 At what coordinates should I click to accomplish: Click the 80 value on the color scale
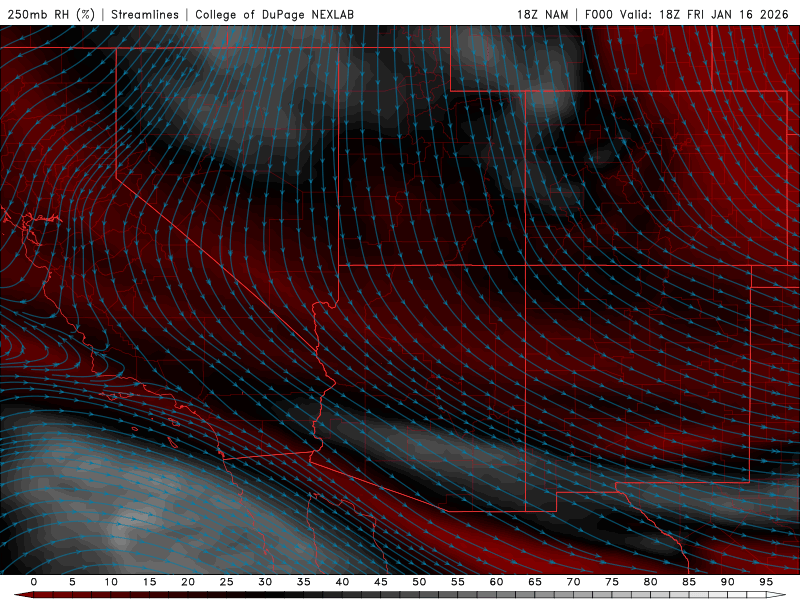(x=650, y=582)
